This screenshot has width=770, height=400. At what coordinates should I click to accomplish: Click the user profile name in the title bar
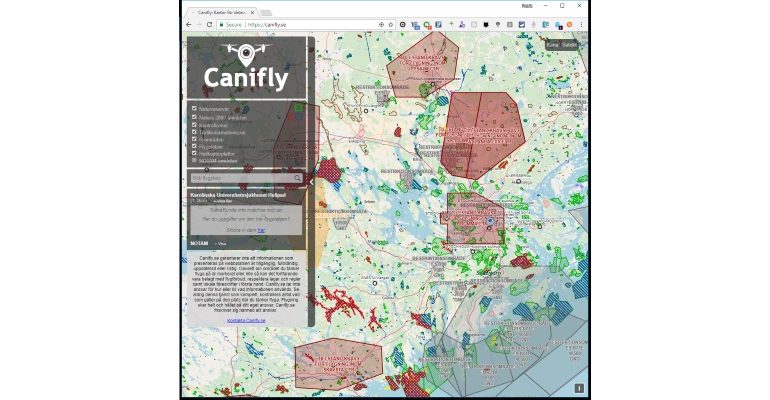527,6
